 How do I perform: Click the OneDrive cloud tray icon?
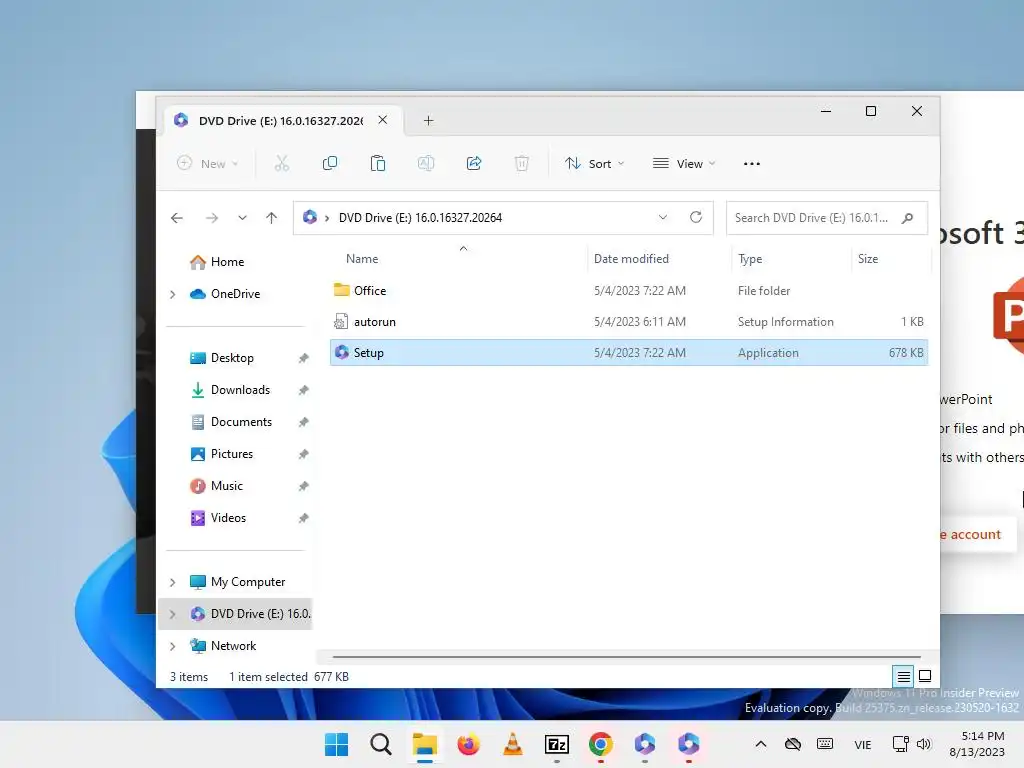(x=793, y=744)
